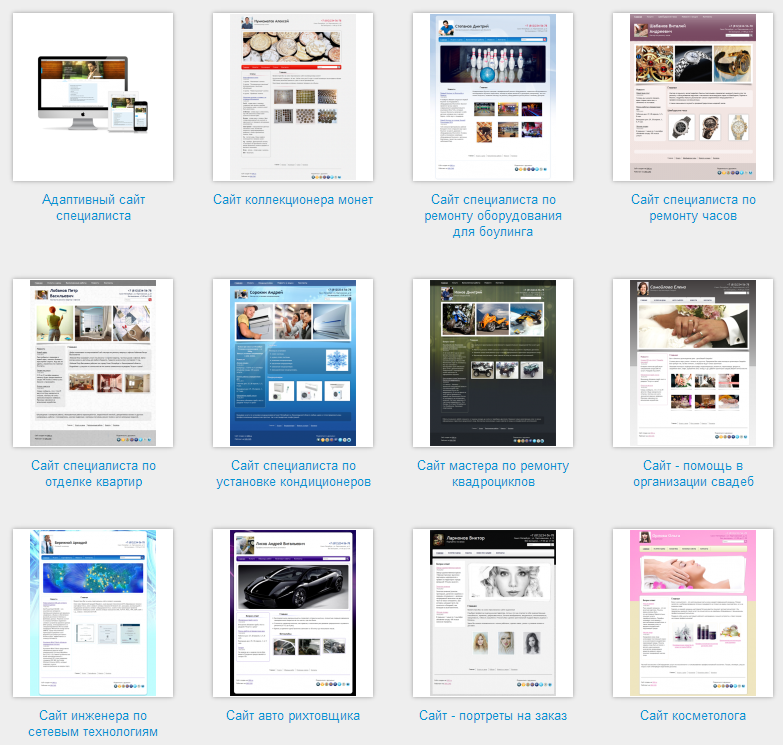Click 'Сайт специалиста по ремонту часов' caption

(693, 207)
